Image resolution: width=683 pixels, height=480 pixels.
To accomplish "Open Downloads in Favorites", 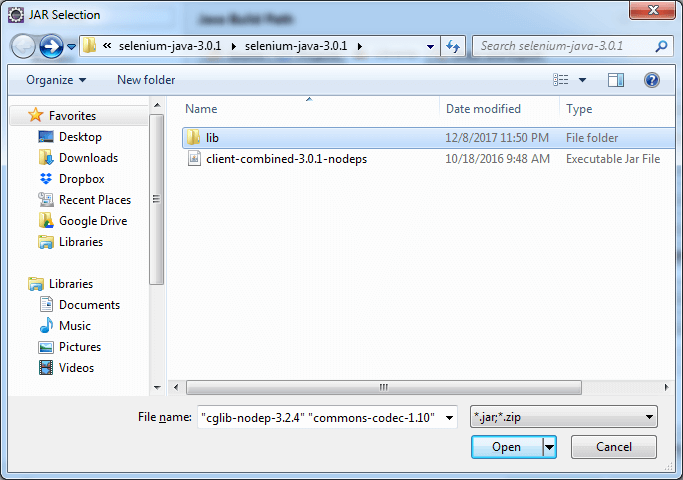I will pyautogui.click(x=88, y=158).
